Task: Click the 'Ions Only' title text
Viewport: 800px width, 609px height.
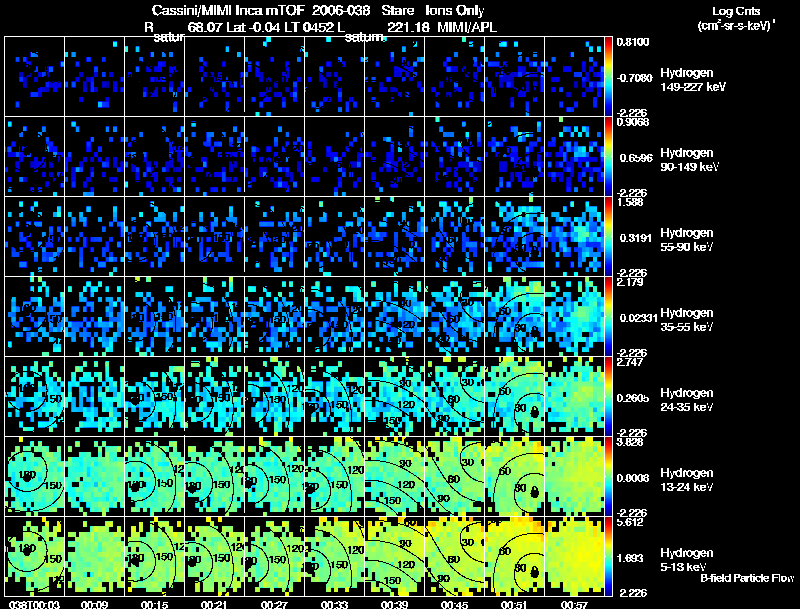Action: (x=455, y=11)
